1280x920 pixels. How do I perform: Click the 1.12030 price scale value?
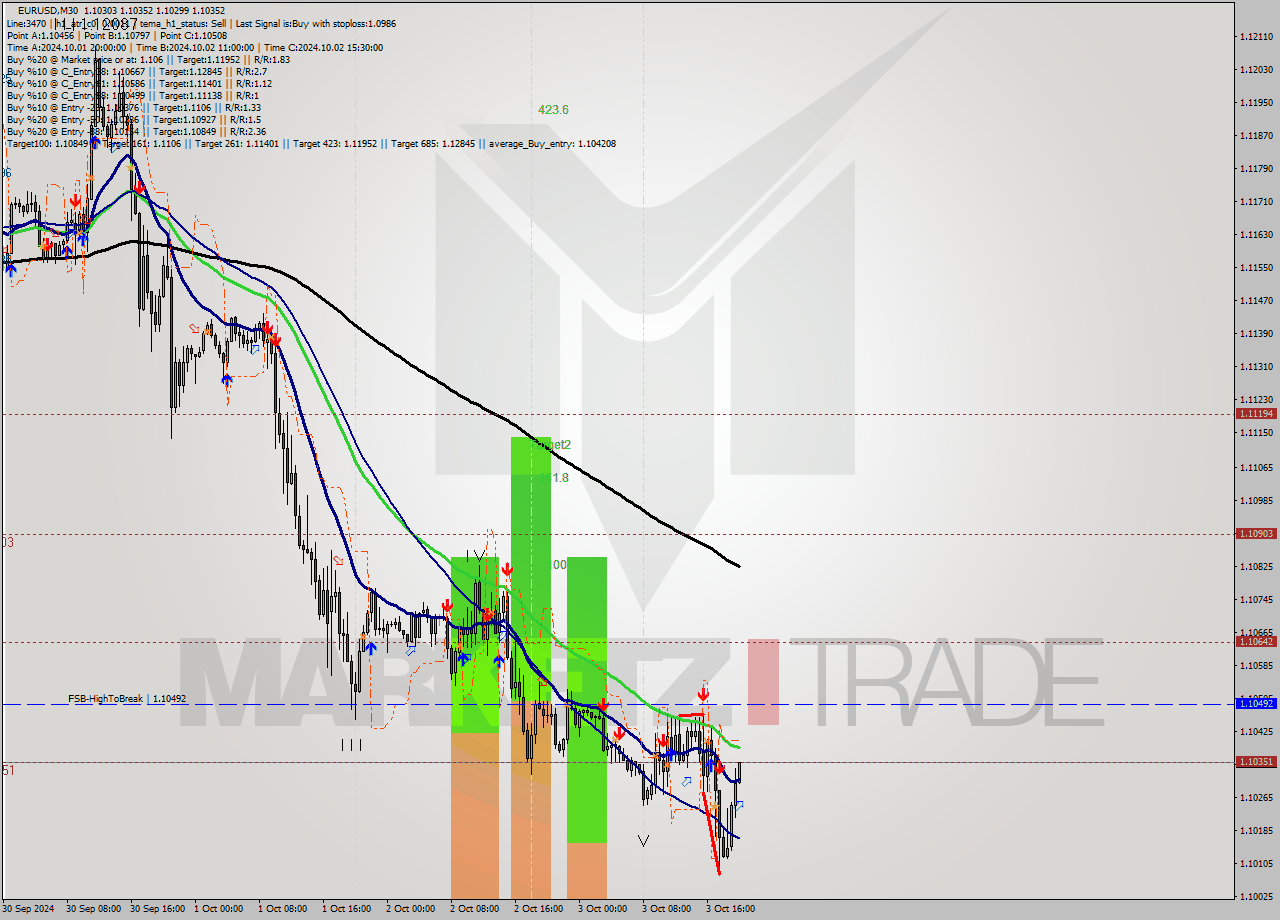pos(1256,69)
